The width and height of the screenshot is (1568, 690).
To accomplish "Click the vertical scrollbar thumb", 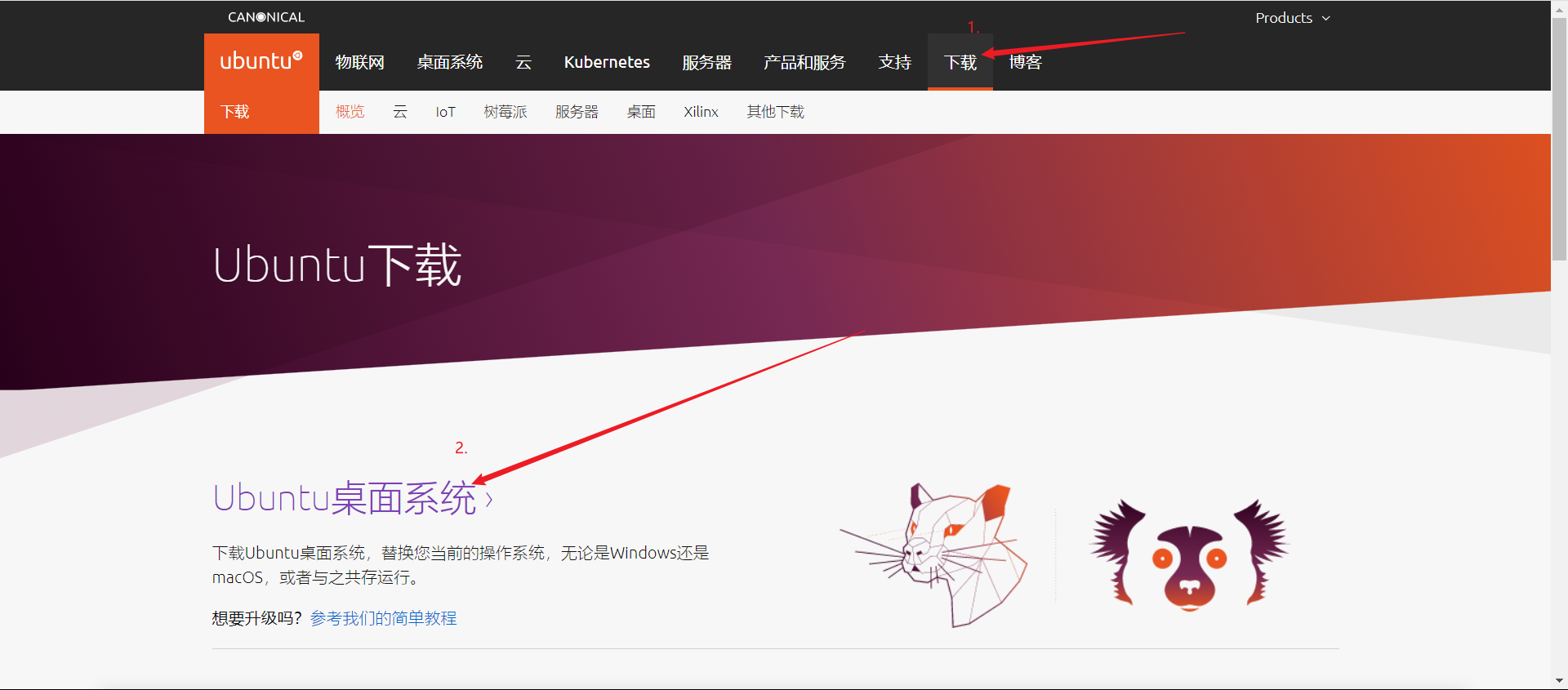I will [x=1560, y=139].
